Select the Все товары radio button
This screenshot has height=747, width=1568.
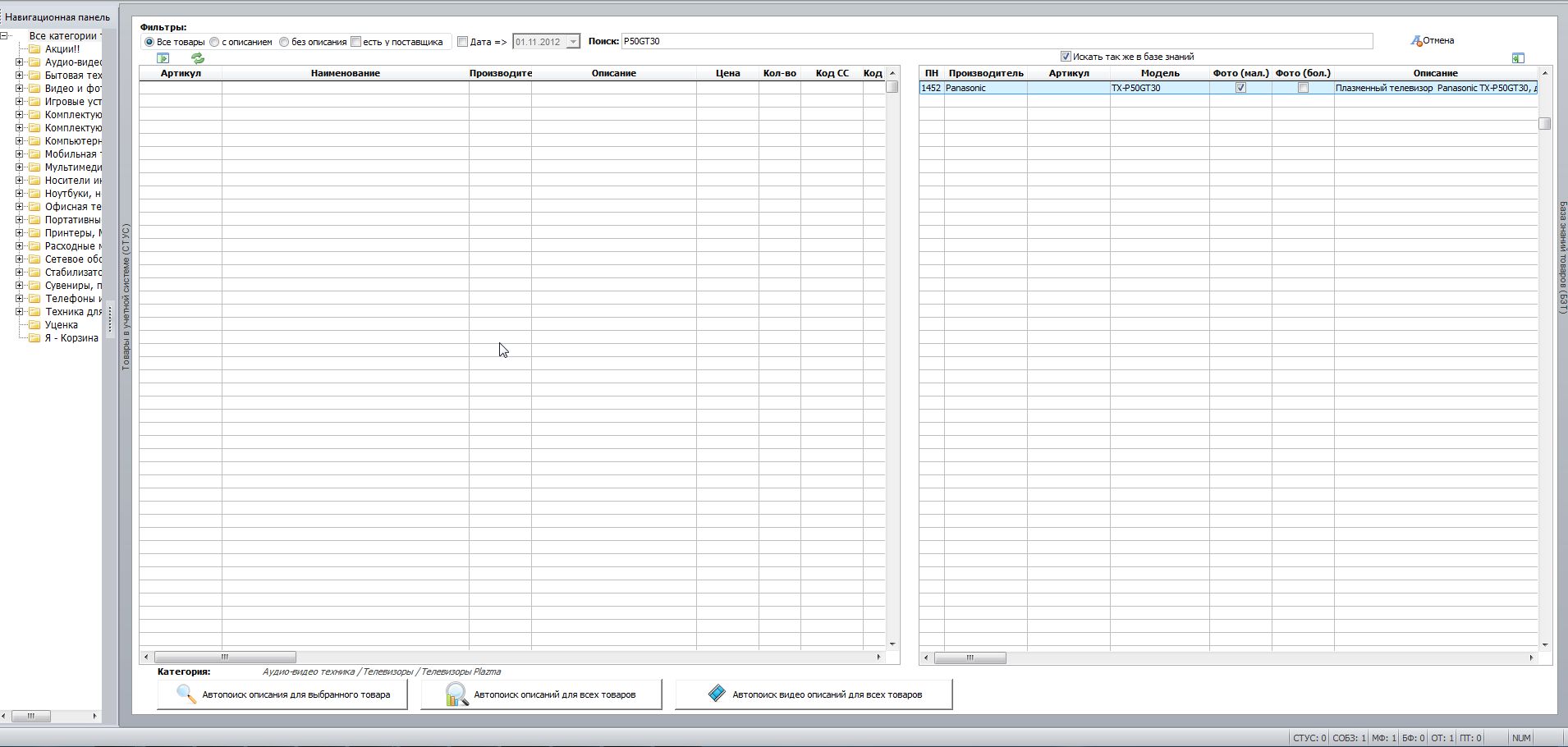click(x=149, y=42)
